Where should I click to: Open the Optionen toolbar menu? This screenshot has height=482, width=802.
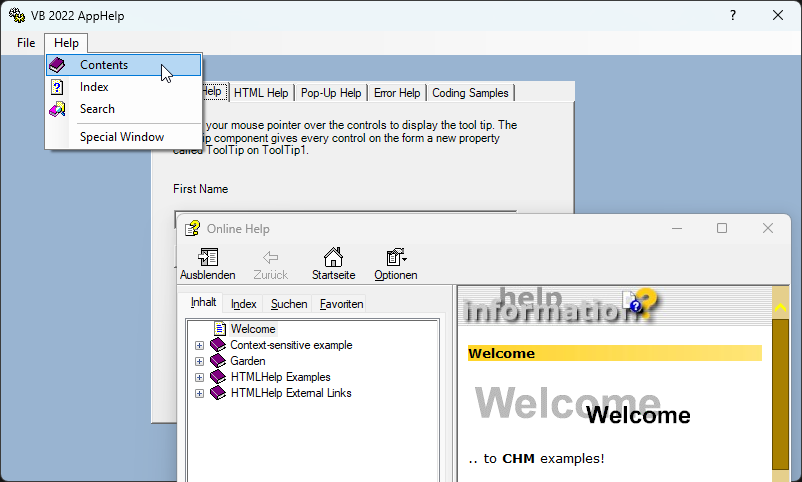(396, 264)
